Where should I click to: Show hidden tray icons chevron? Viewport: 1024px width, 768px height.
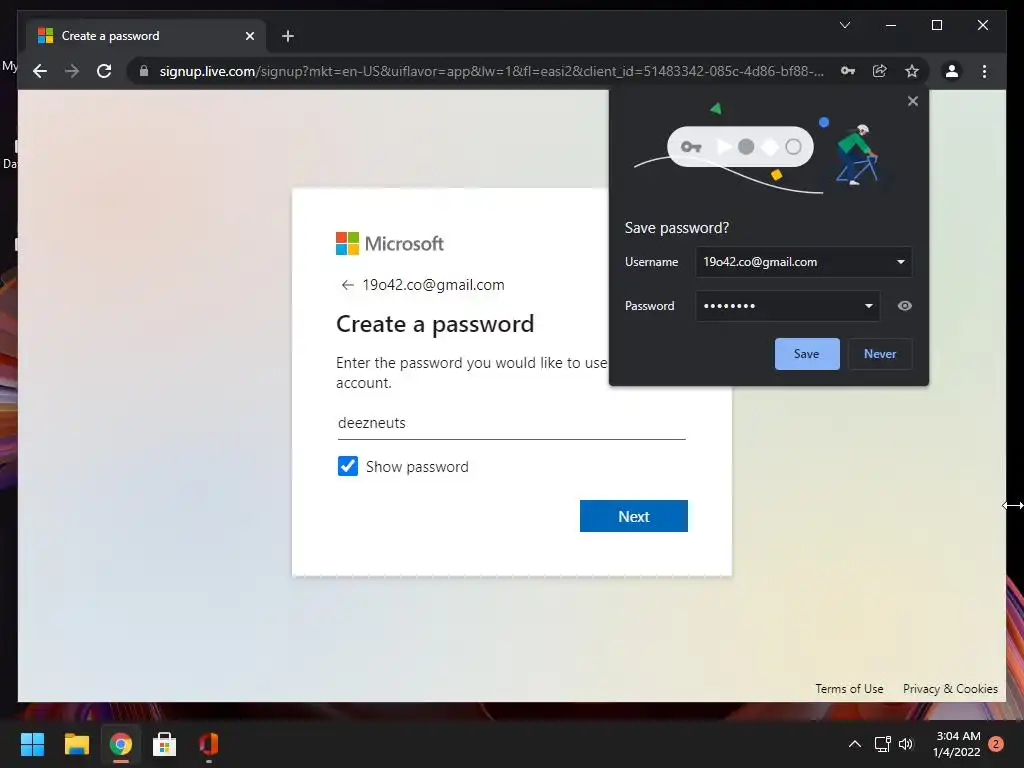coord(854,744)
